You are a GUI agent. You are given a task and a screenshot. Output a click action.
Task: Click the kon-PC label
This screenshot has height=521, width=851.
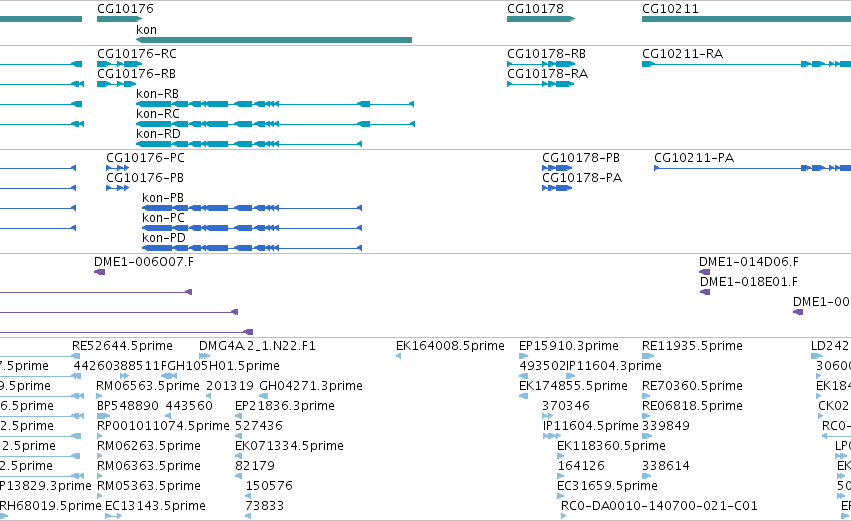[163, 218]
